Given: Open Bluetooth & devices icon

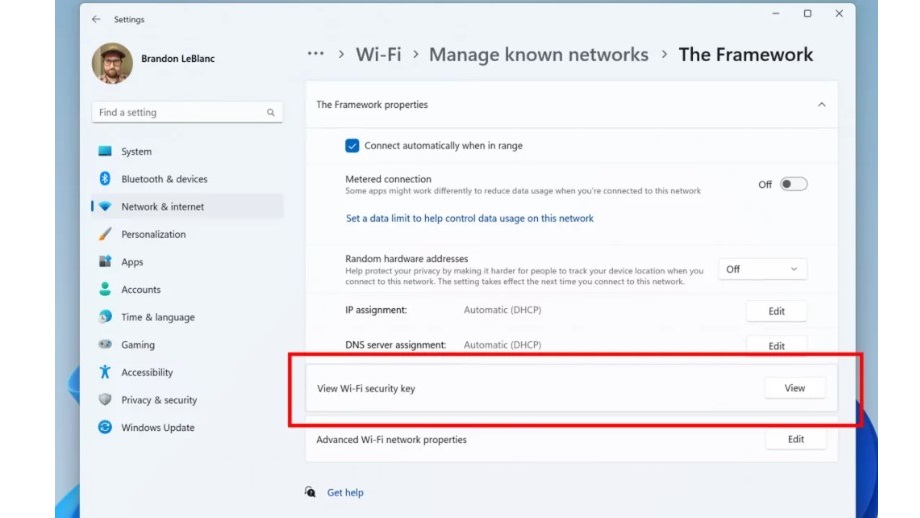Looking at the screenshot, I should tap(105, 179).
